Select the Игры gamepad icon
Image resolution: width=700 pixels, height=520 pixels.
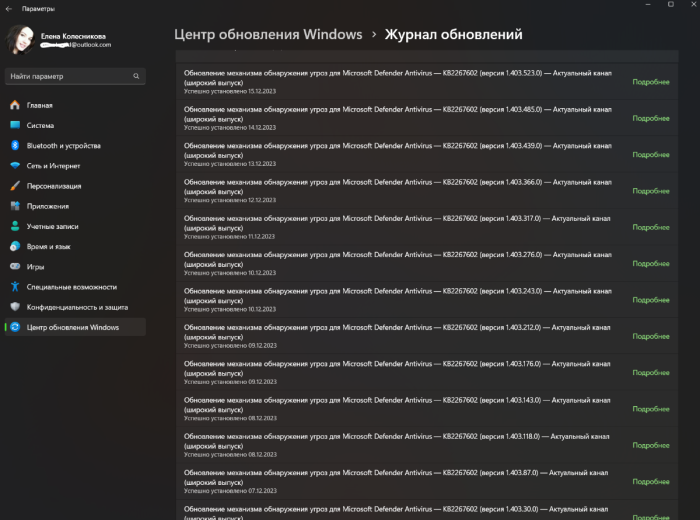click(x=15, y=266)
